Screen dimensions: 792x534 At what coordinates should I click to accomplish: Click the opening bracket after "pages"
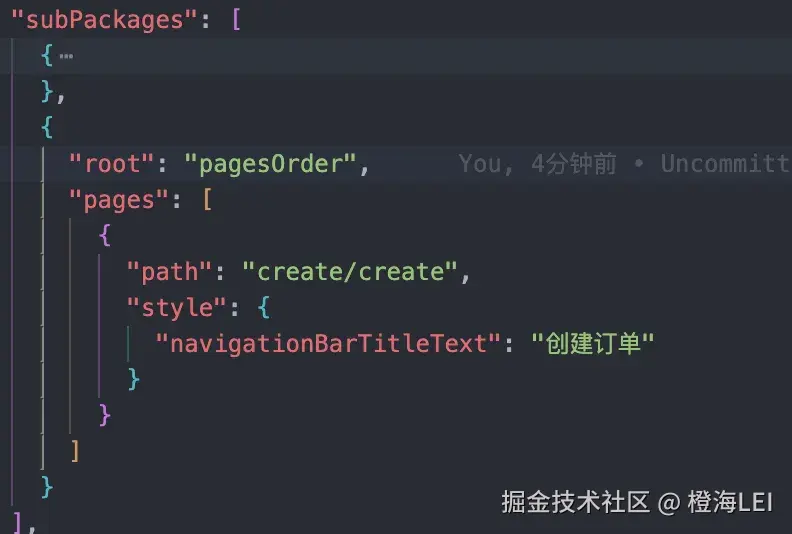tap(207, 200)
